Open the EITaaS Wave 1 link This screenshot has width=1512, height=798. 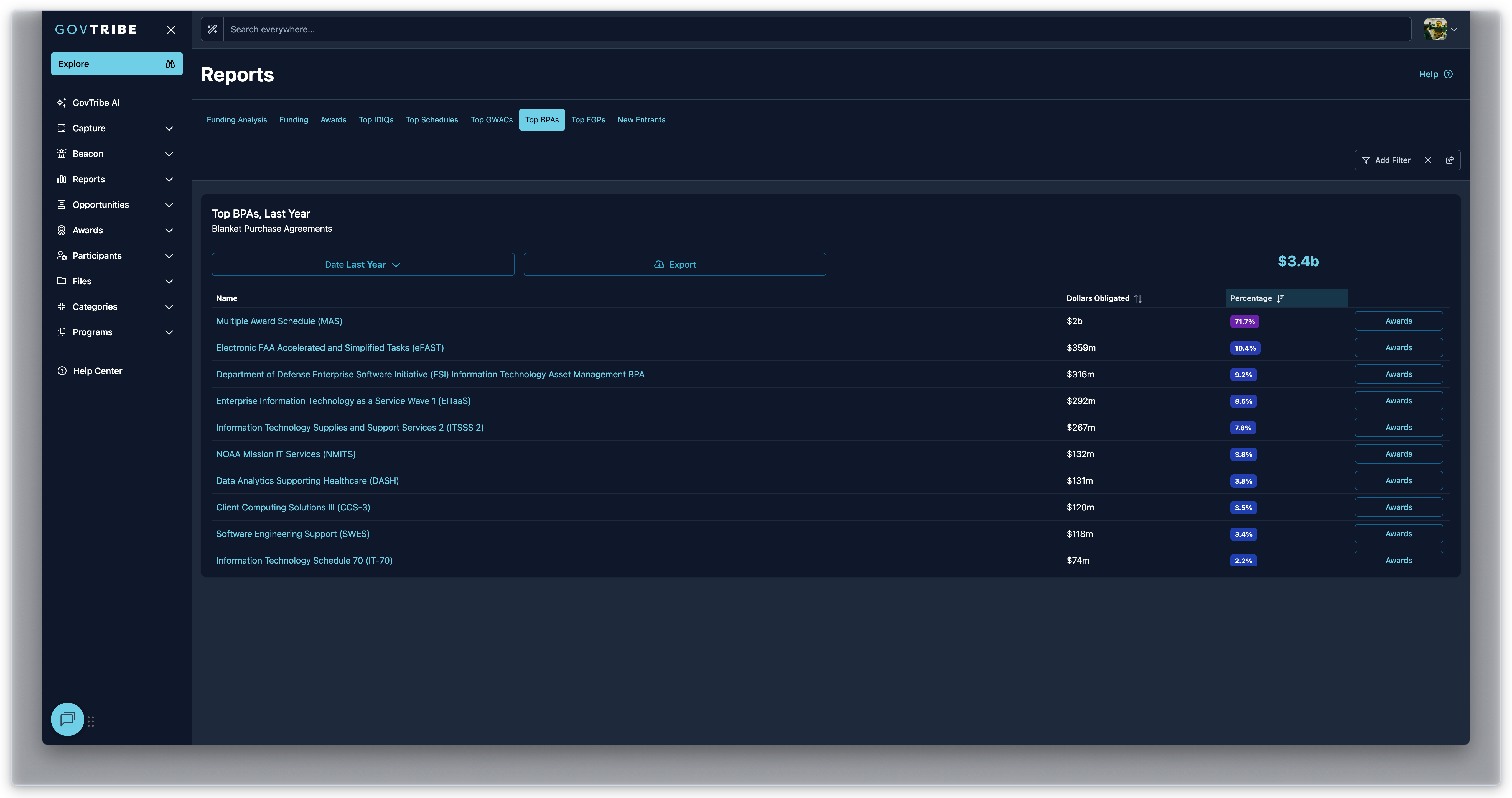click(x=343, y=401)
